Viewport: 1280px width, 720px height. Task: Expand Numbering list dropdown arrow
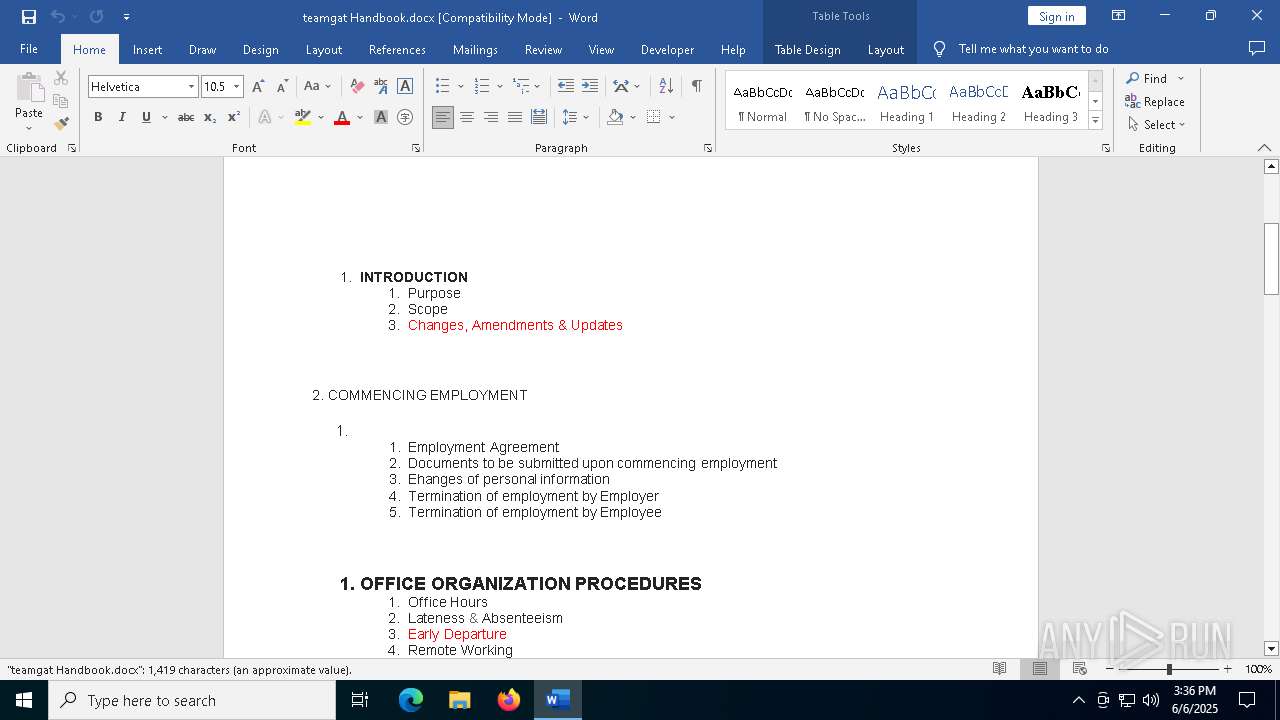(499, 87)
